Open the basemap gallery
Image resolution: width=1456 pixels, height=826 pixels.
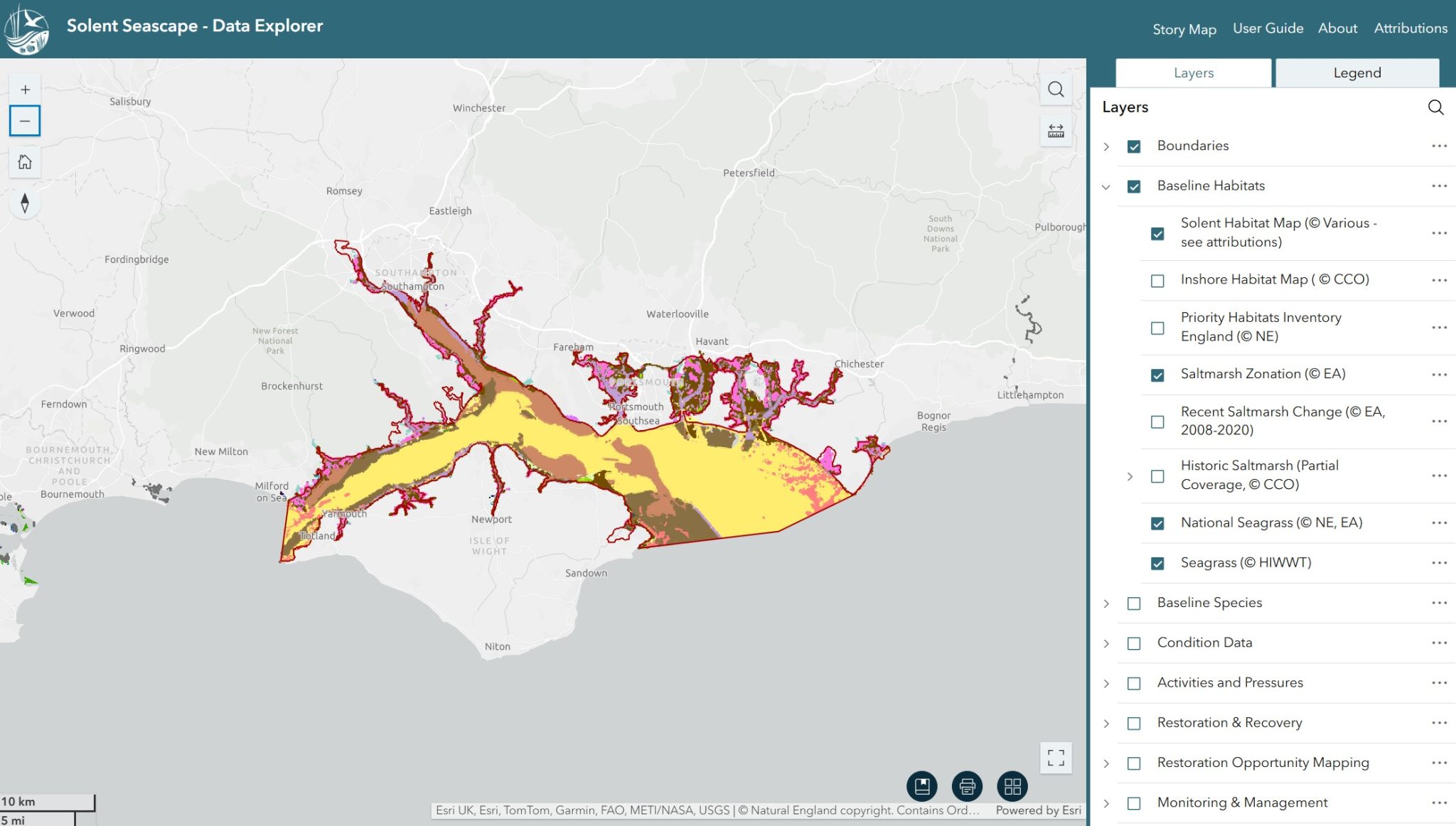coord(1012,786)
